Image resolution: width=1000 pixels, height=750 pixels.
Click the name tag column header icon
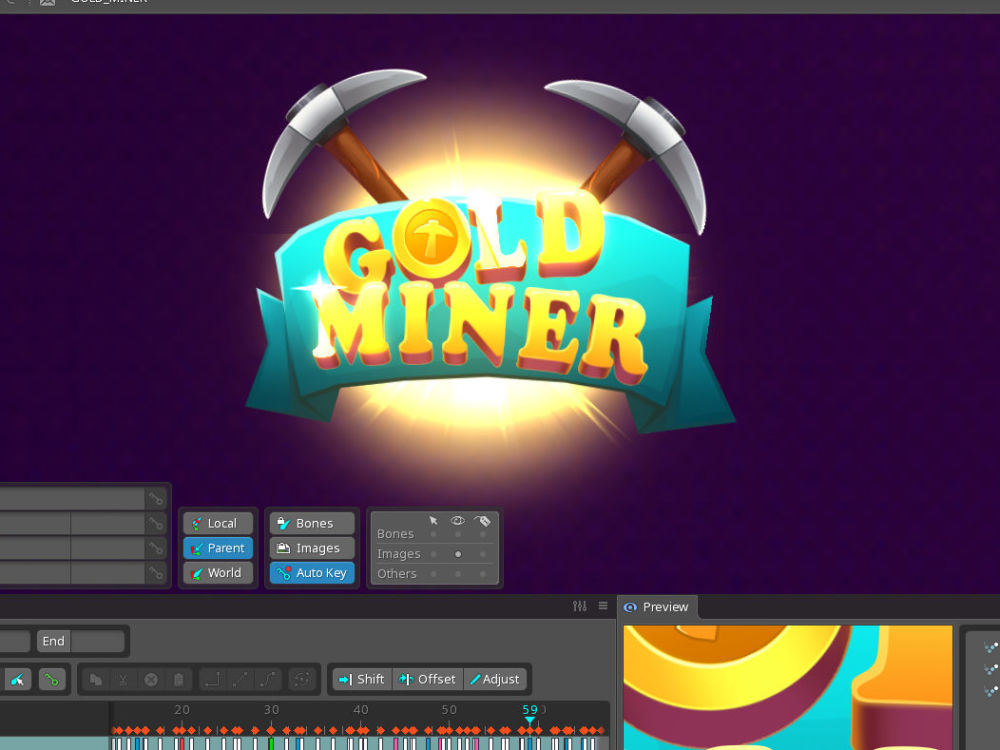coord(483,520)
